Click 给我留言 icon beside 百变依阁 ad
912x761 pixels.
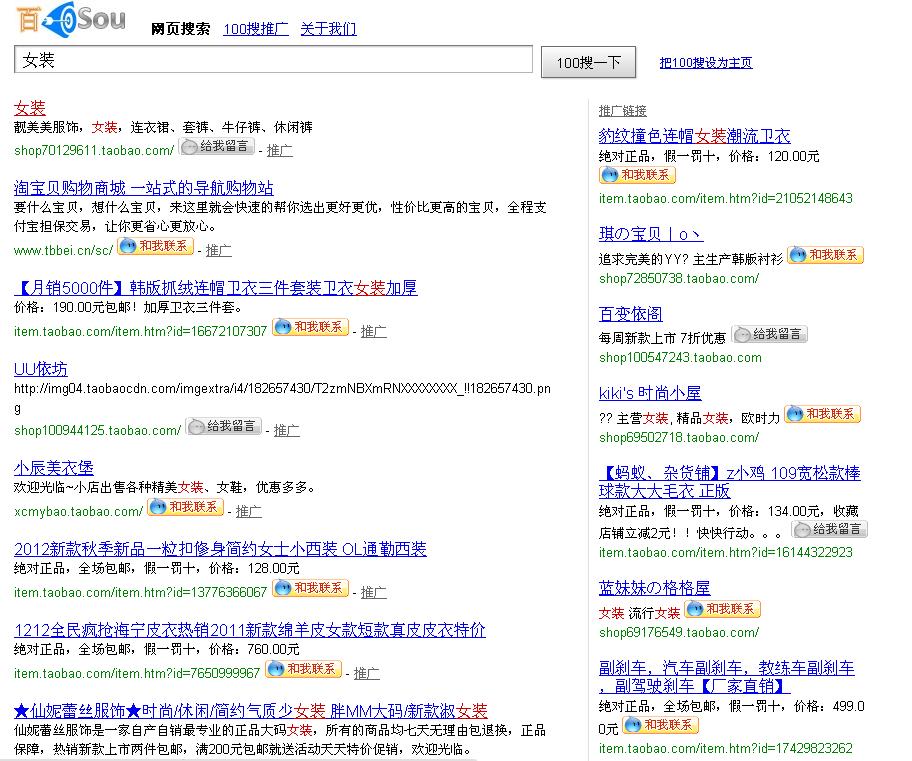click(x=769, y=334)
